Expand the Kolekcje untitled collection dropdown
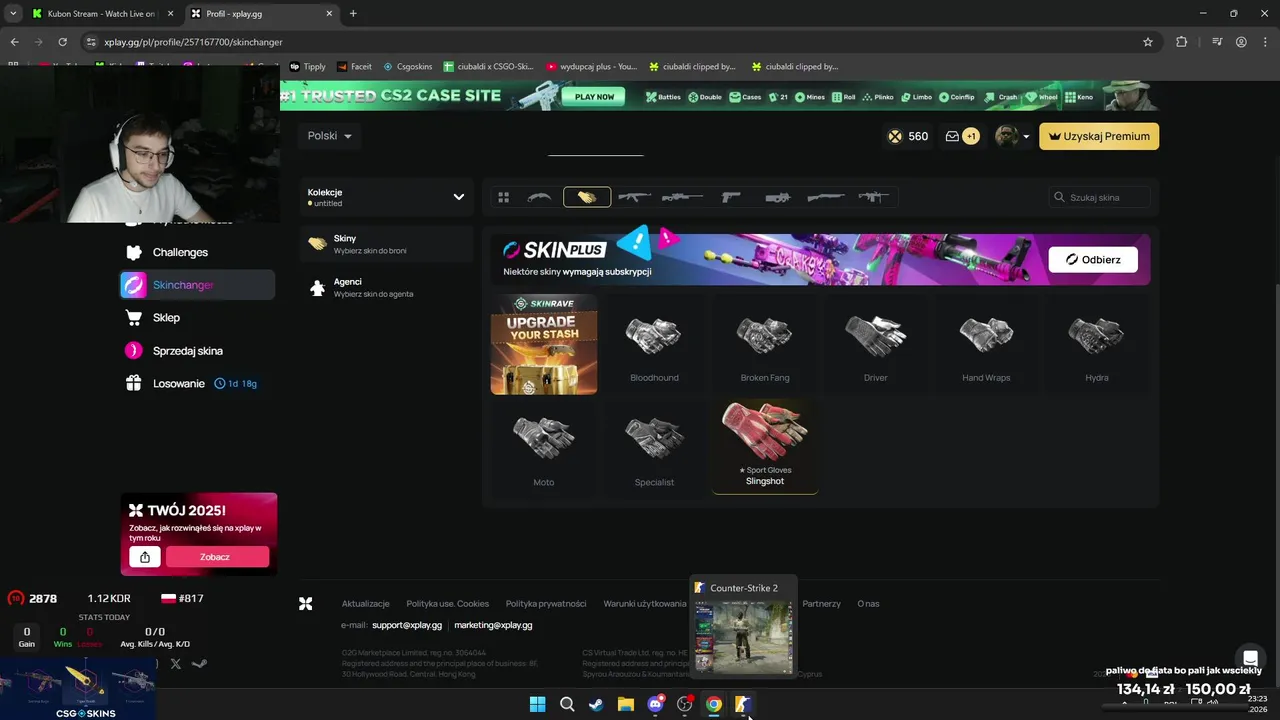The image size is (1280, 720). [x=386, y=197]
